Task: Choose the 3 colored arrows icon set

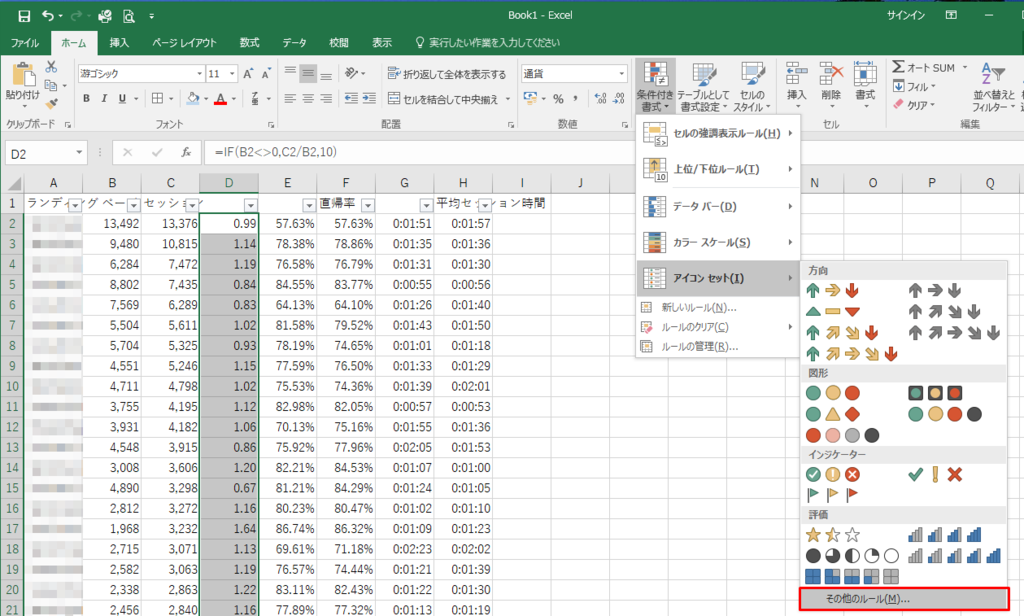Action: [833, 291]
